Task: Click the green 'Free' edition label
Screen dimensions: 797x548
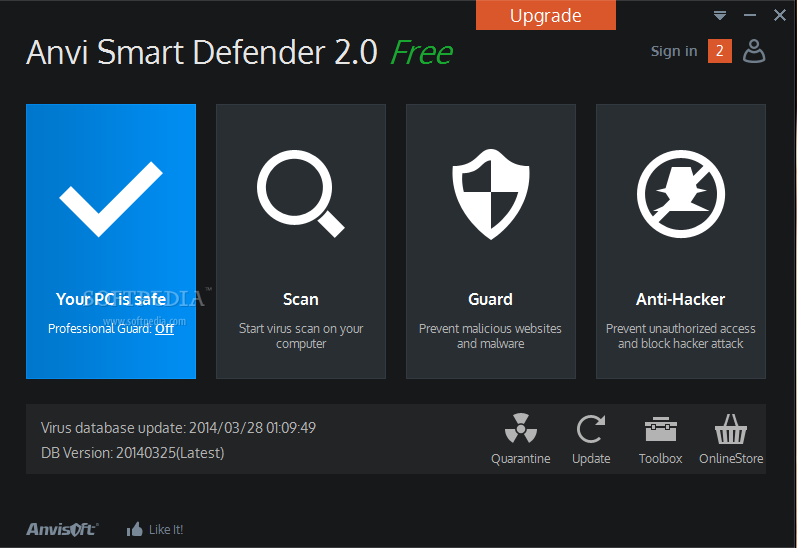Action: point(421,52)
